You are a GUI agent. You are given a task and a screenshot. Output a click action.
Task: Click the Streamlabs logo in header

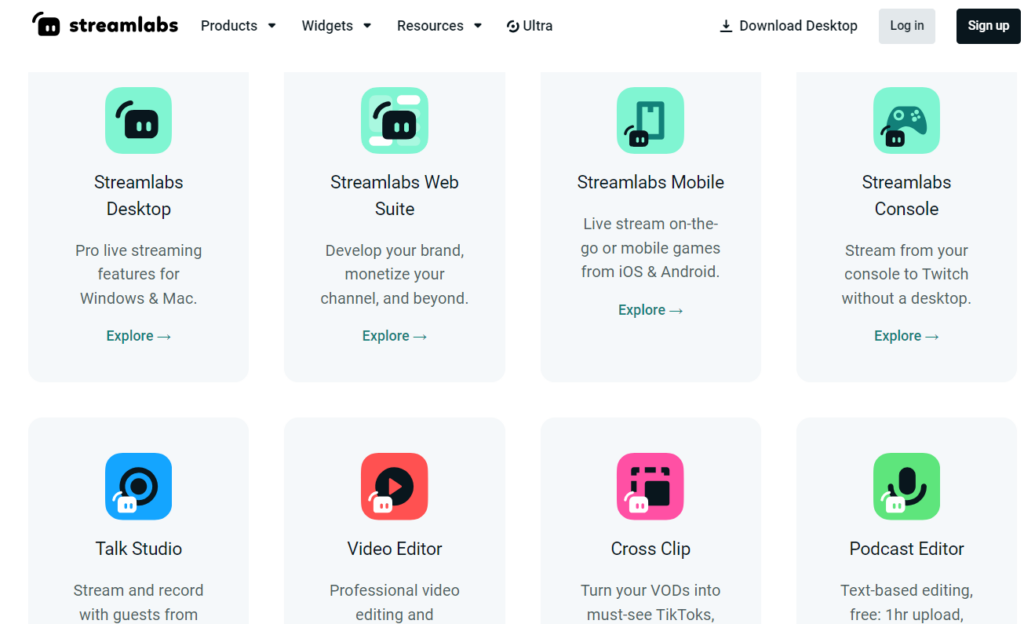105,25
